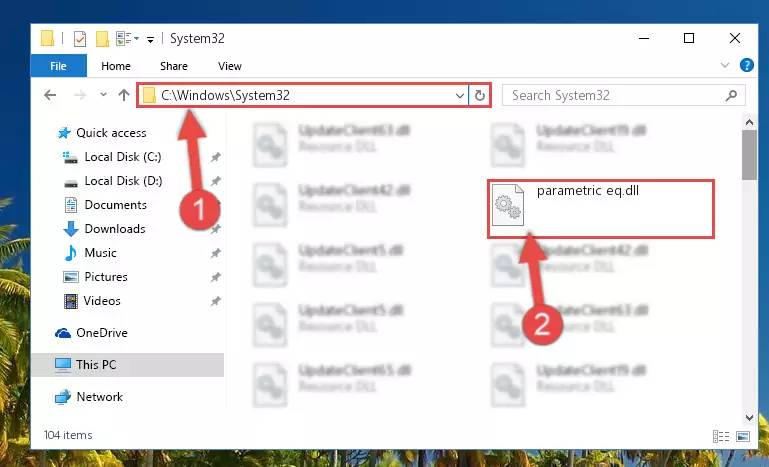Click the New folder icon in title bar
This screenshot has width=769, height=467.
coord(102,38)
